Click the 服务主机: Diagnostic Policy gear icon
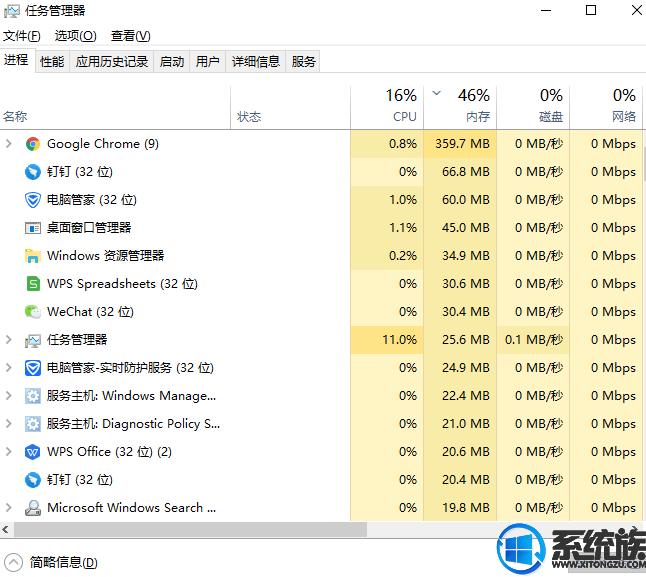The width and height of the screenshot is (646, 577). point(33,424)
